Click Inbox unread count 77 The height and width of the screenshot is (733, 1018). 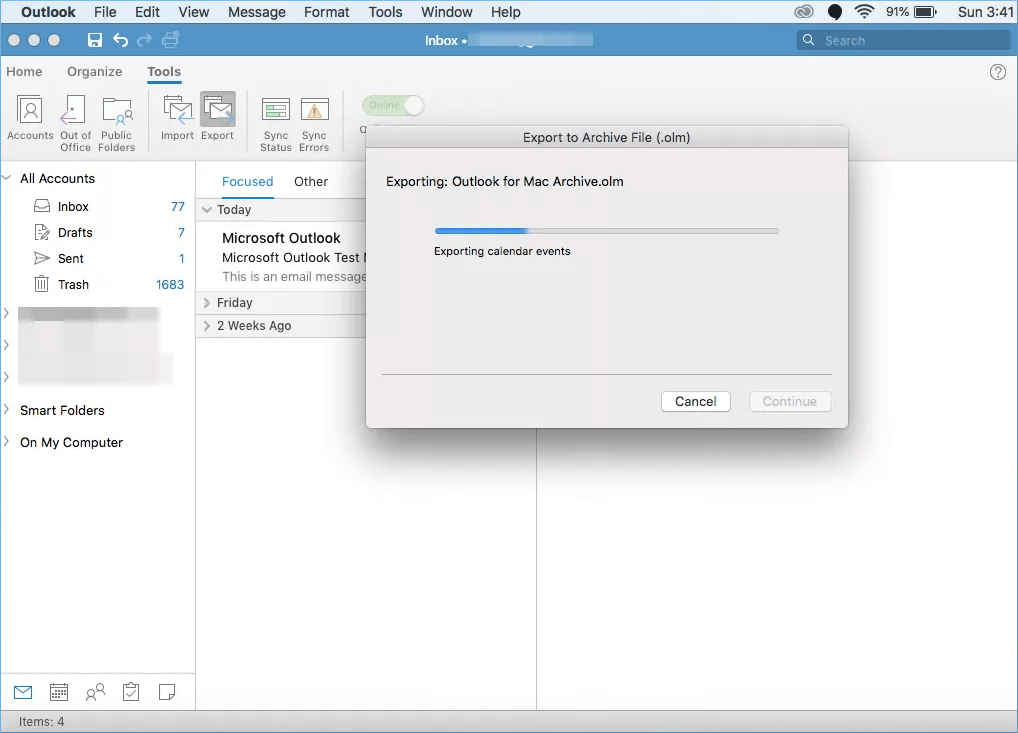tap(178, 206)
